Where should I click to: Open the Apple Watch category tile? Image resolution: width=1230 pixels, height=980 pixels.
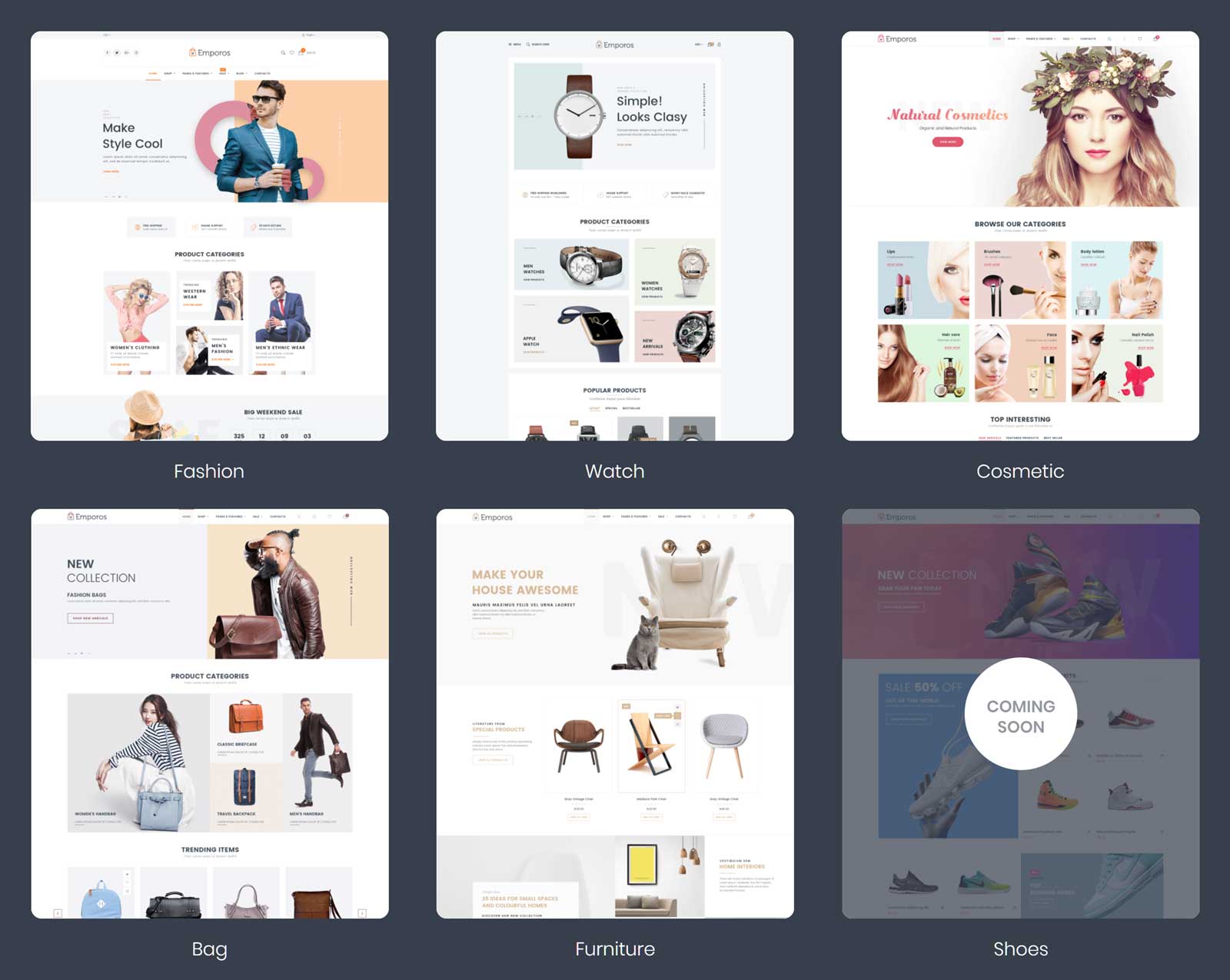571,328
